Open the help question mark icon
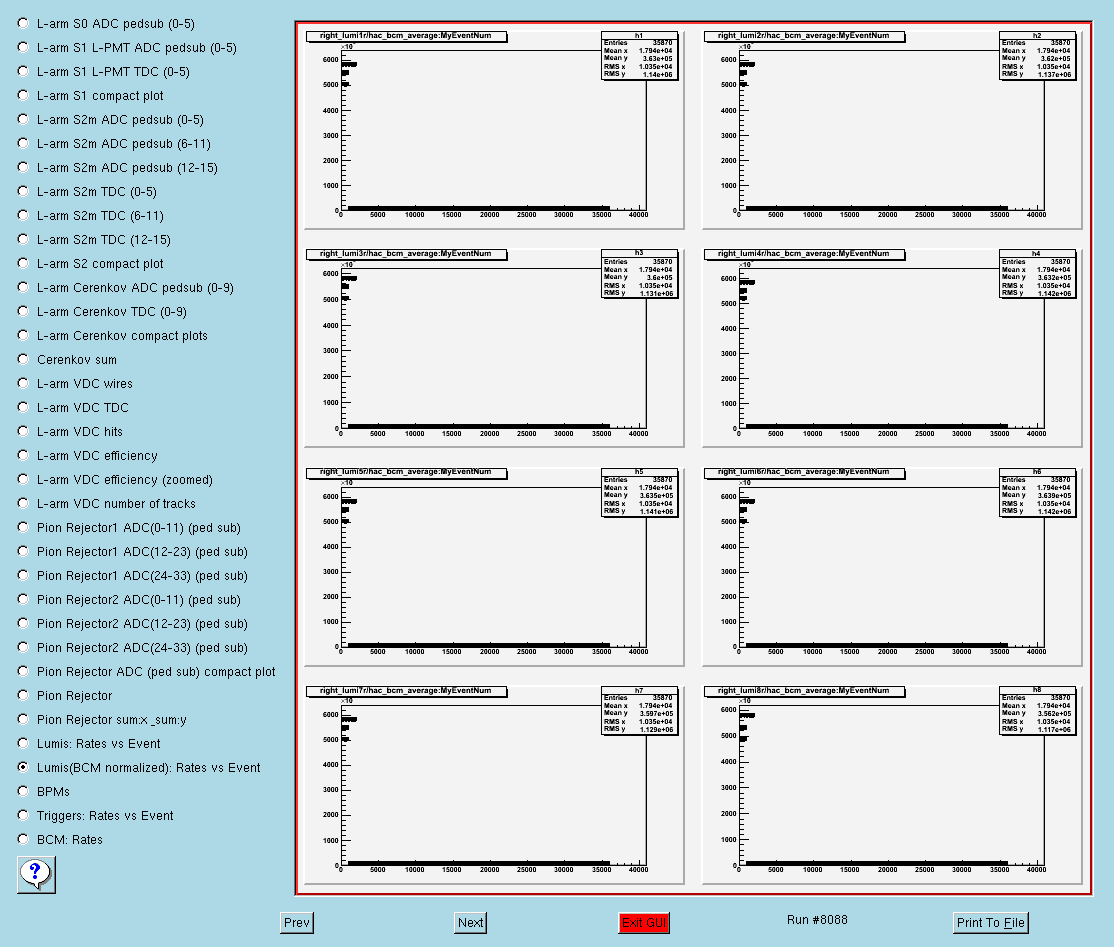 (36, 875)
